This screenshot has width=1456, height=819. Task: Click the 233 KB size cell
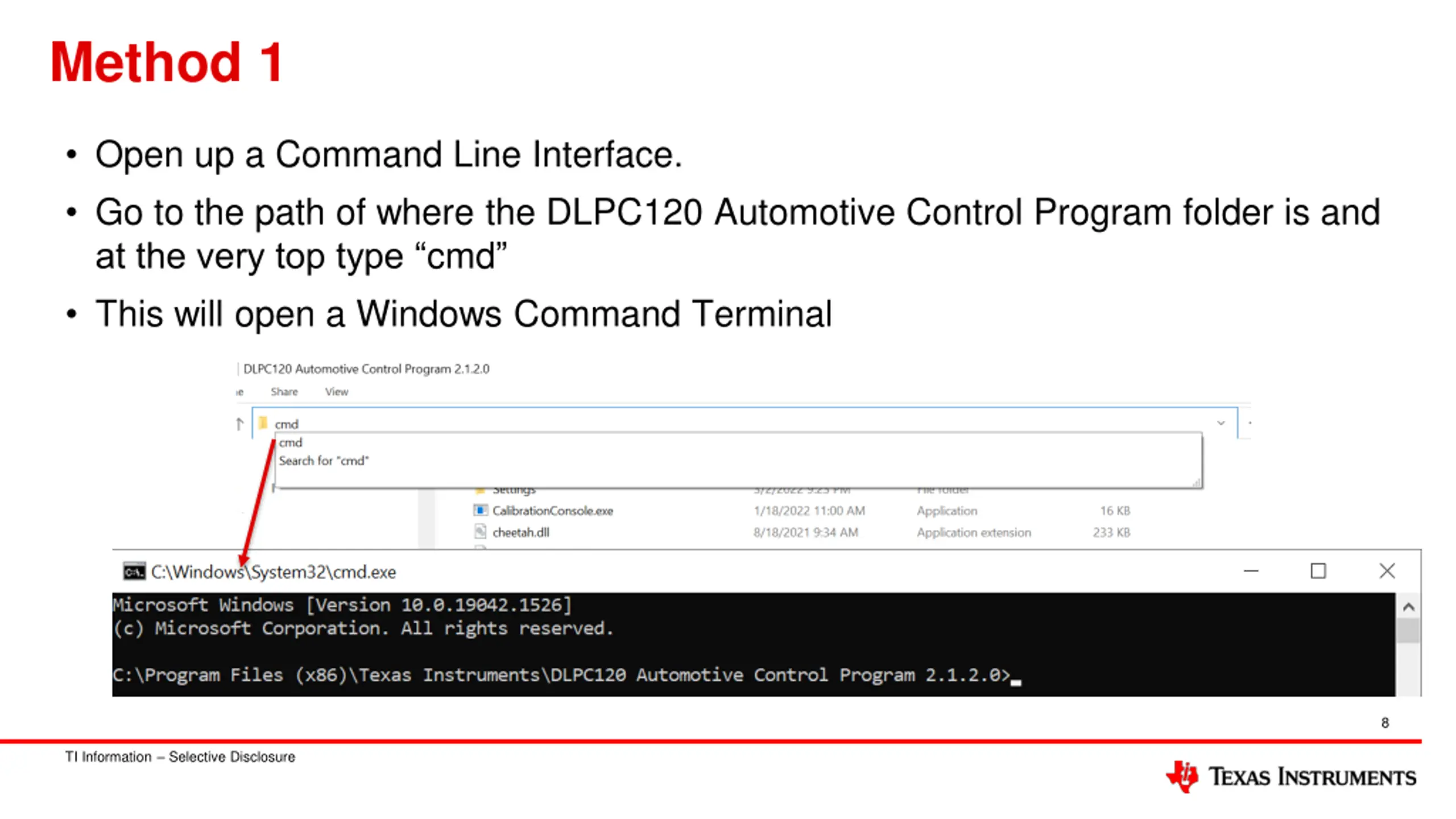1111,532
